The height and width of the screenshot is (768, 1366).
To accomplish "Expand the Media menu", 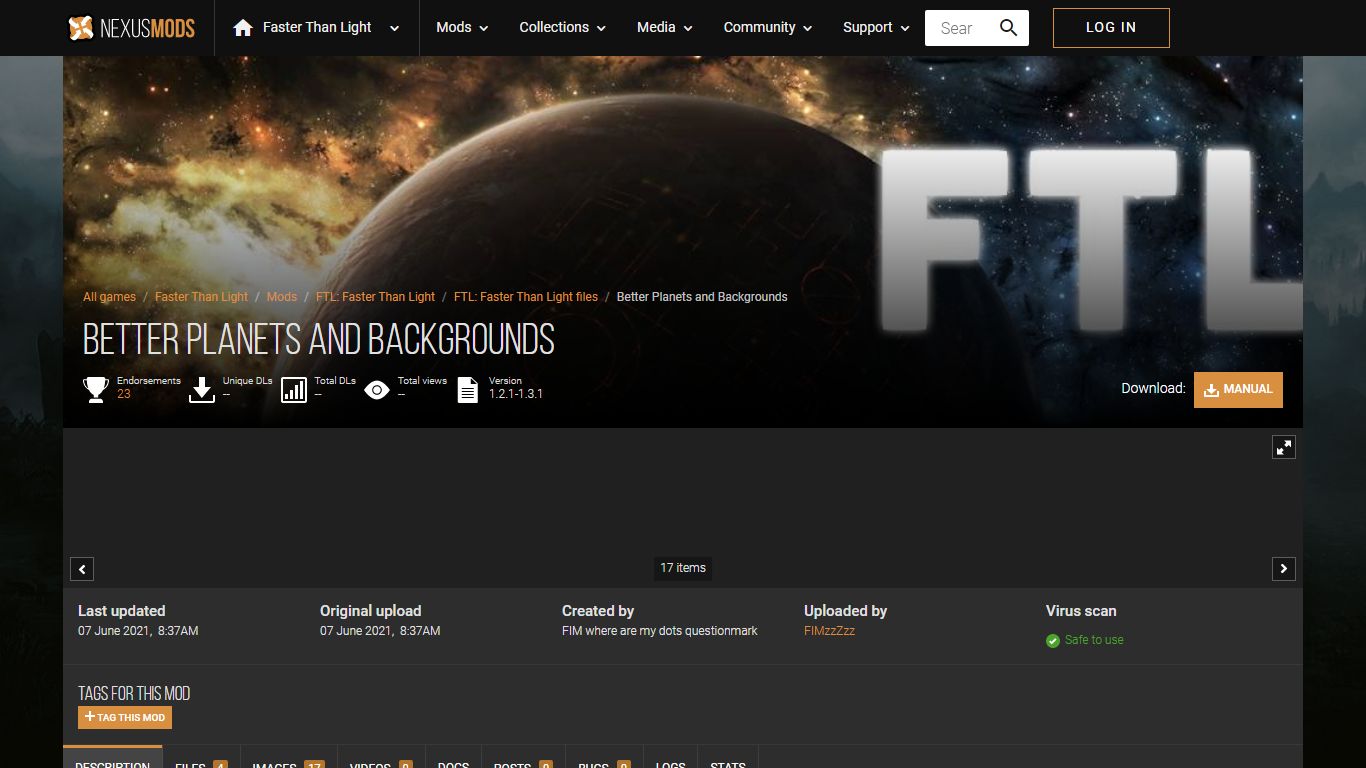I will click(665, 28).
